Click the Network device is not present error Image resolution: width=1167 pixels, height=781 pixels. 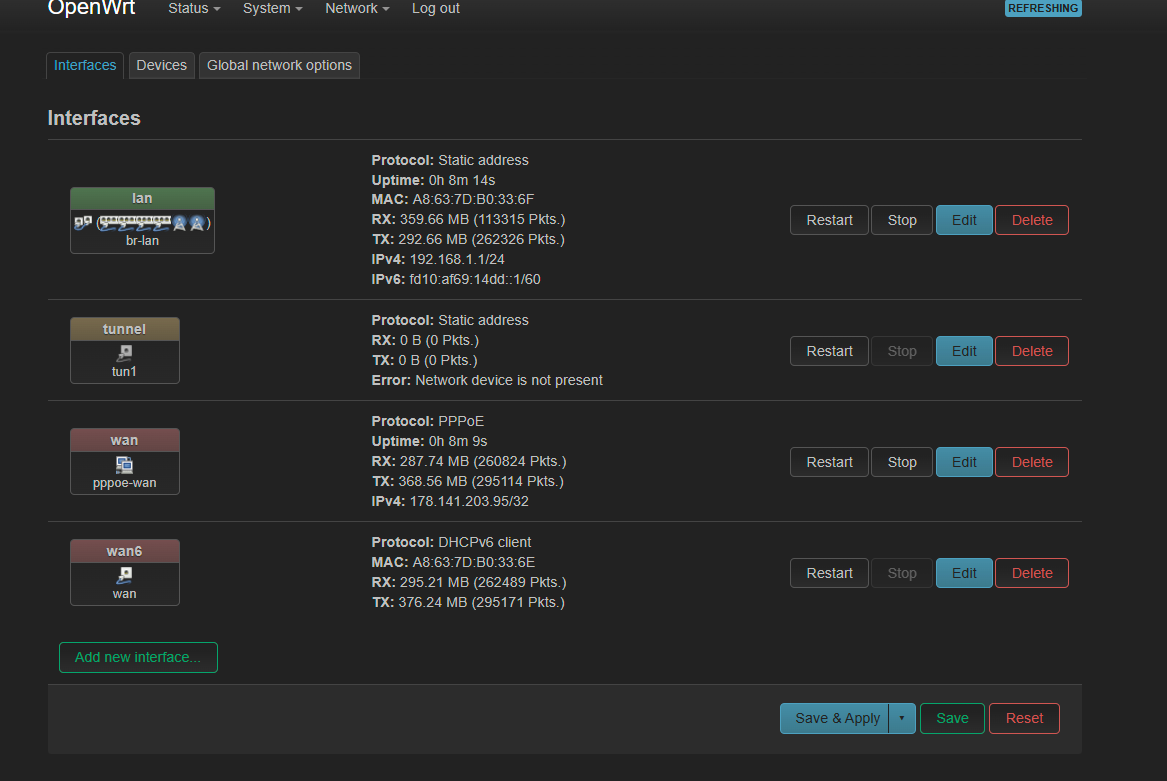click(509, 380)
